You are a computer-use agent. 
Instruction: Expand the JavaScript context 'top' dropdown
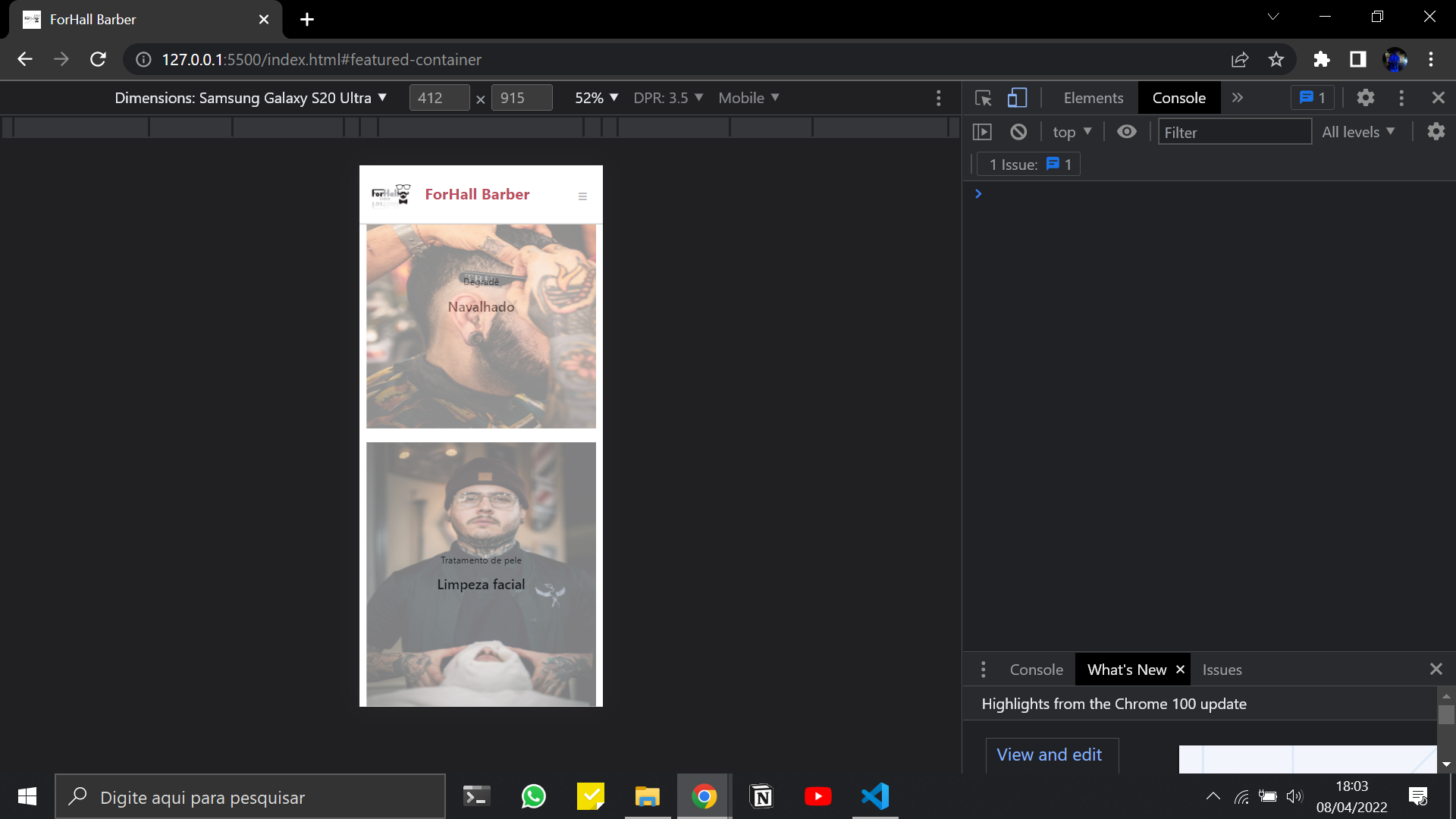(x=1071, y=131)
